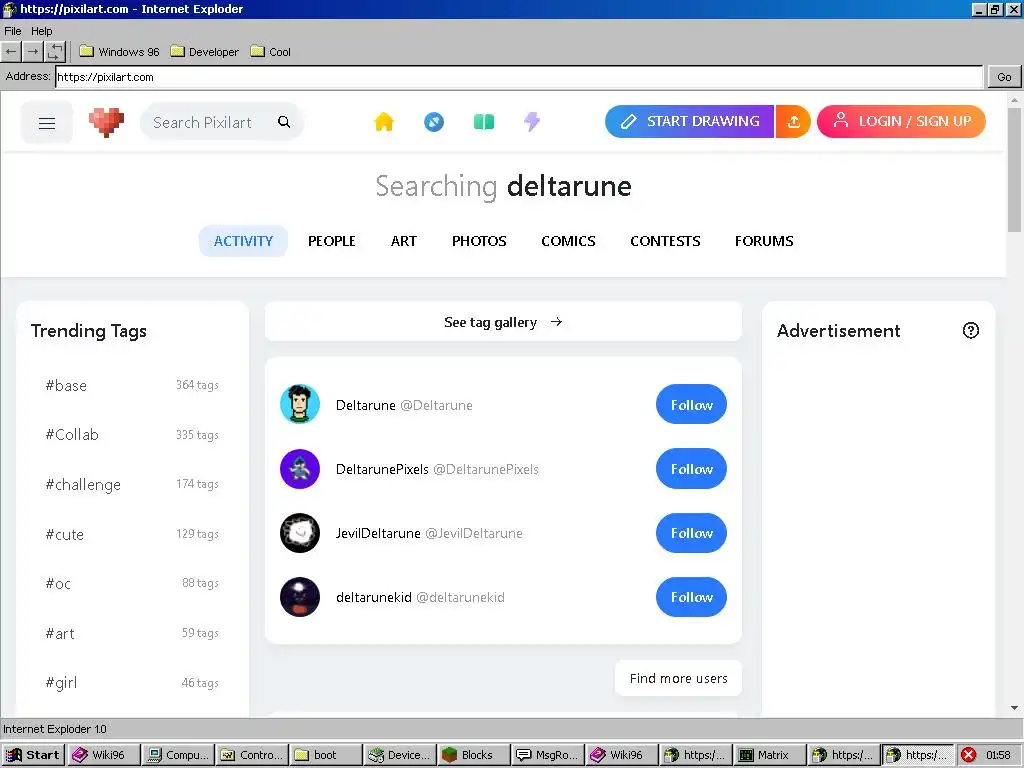Open the @DeltarunePixels username link

click(486, 470)
